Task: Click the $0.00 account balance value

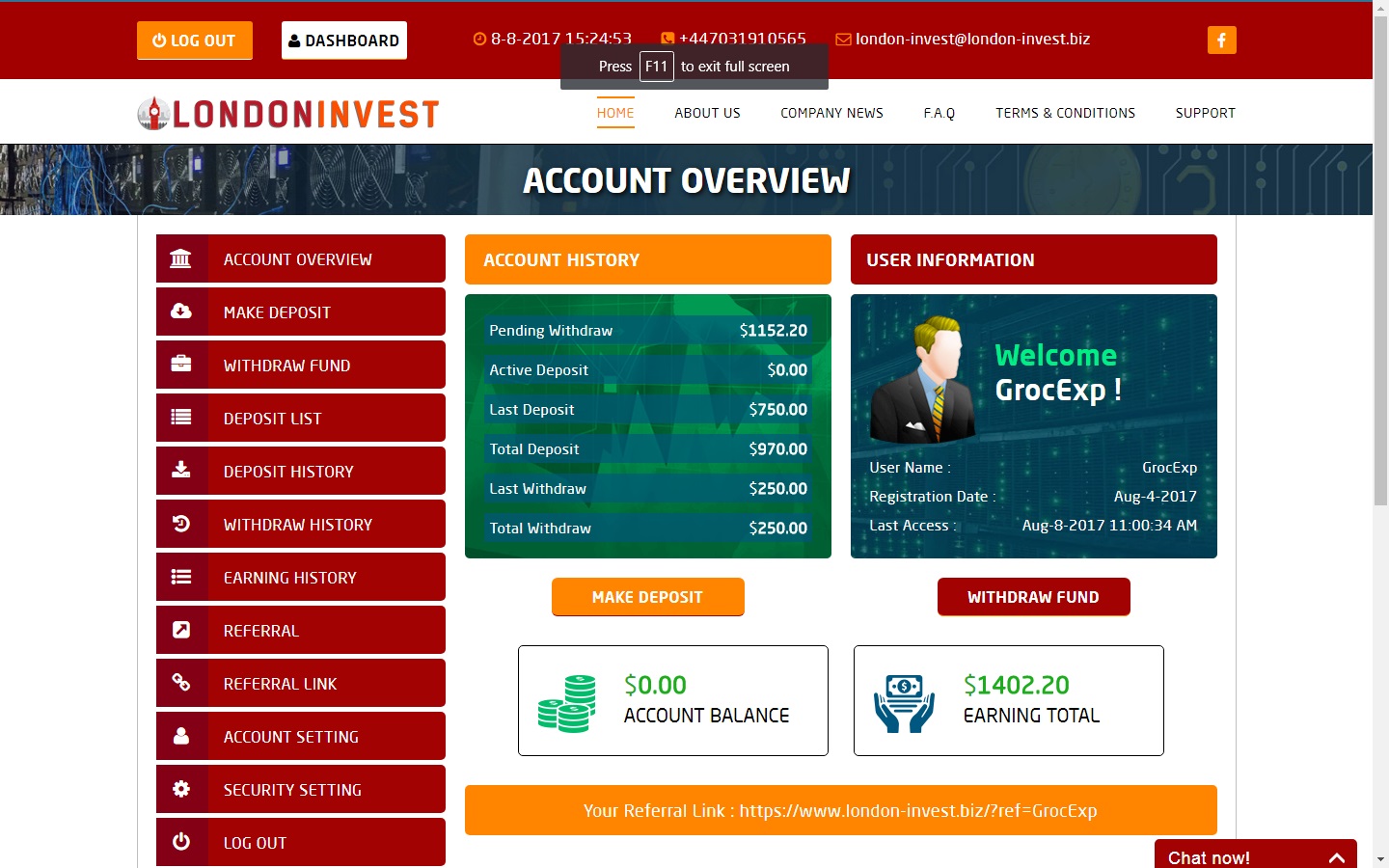Action: (655, 685)
